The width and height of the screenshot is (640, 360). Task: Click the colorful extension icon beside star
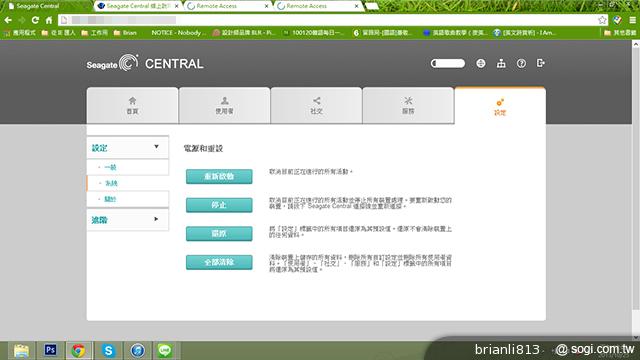point(618,20)
